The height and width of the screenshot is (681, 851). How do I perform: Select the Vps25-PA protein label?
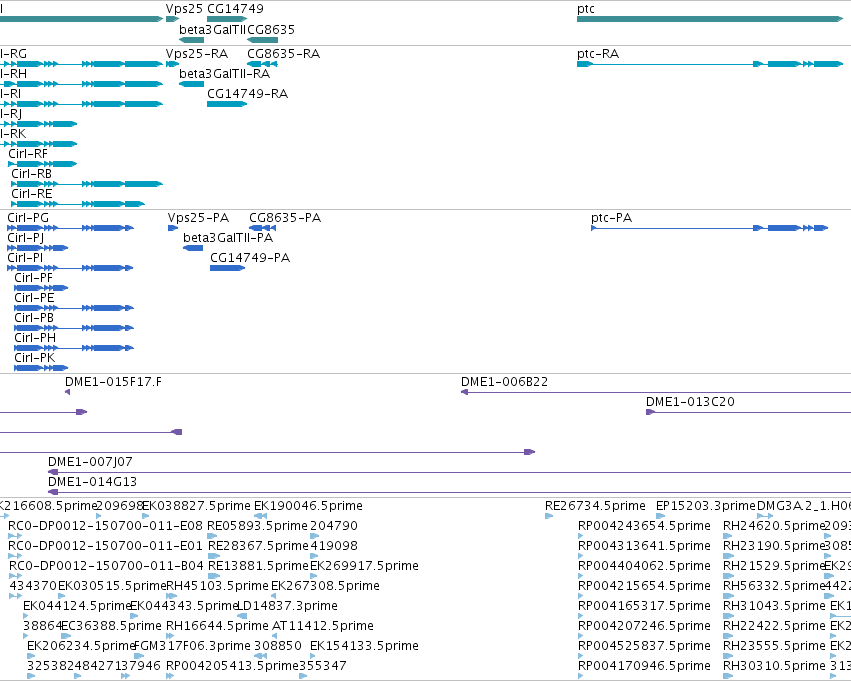coord(199,218)
